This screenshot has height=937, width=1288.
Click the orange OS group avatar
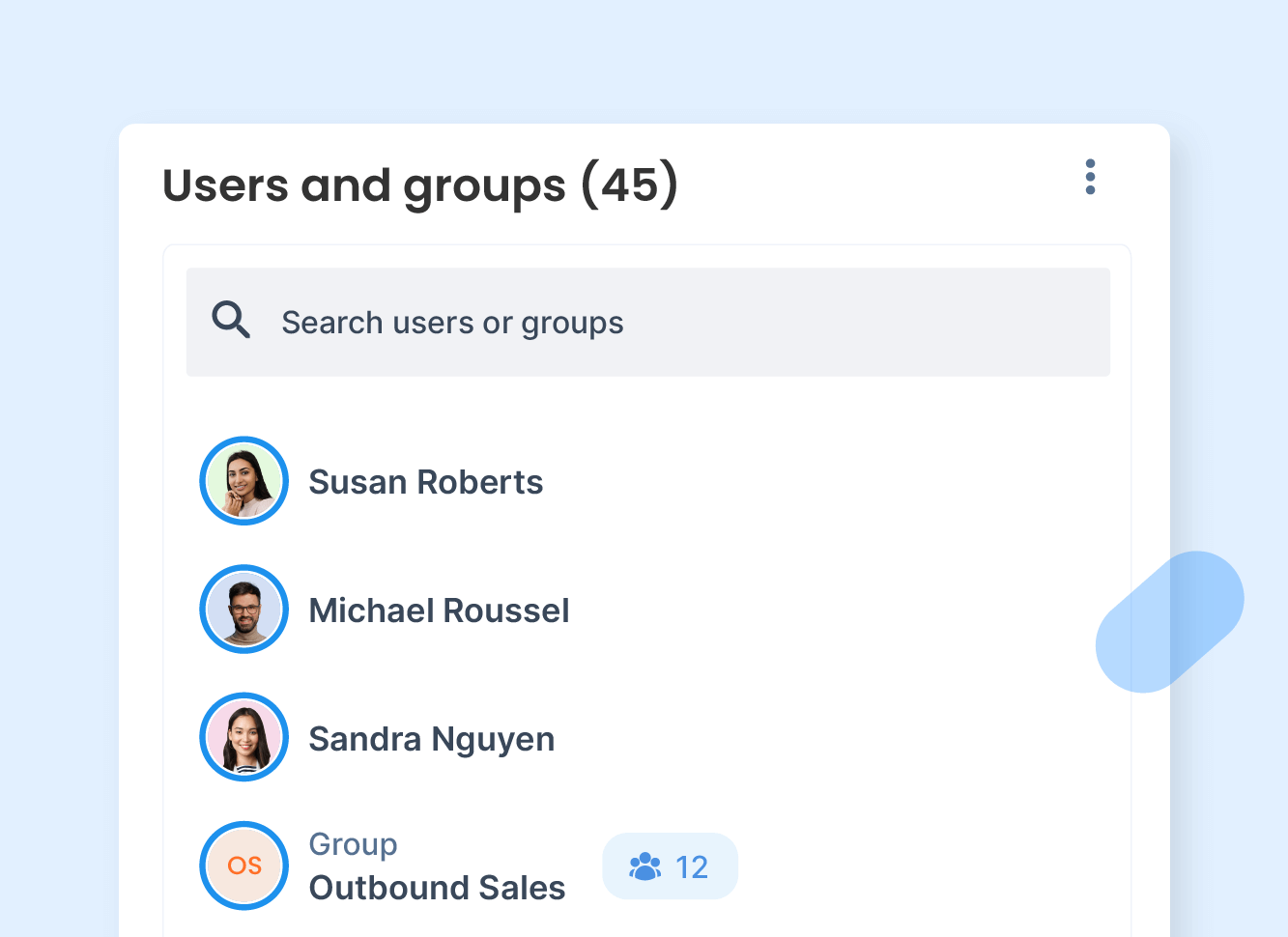[244, 866]
